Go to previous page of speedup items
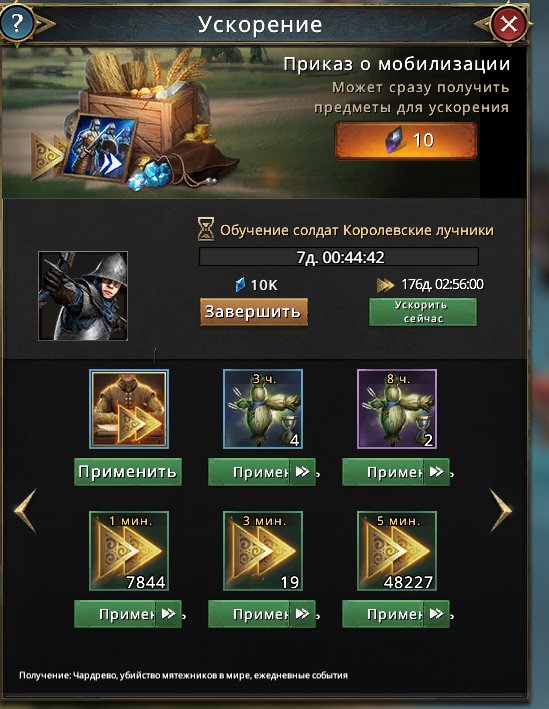Viewport: 549px width, 709px height. point(26,510)
